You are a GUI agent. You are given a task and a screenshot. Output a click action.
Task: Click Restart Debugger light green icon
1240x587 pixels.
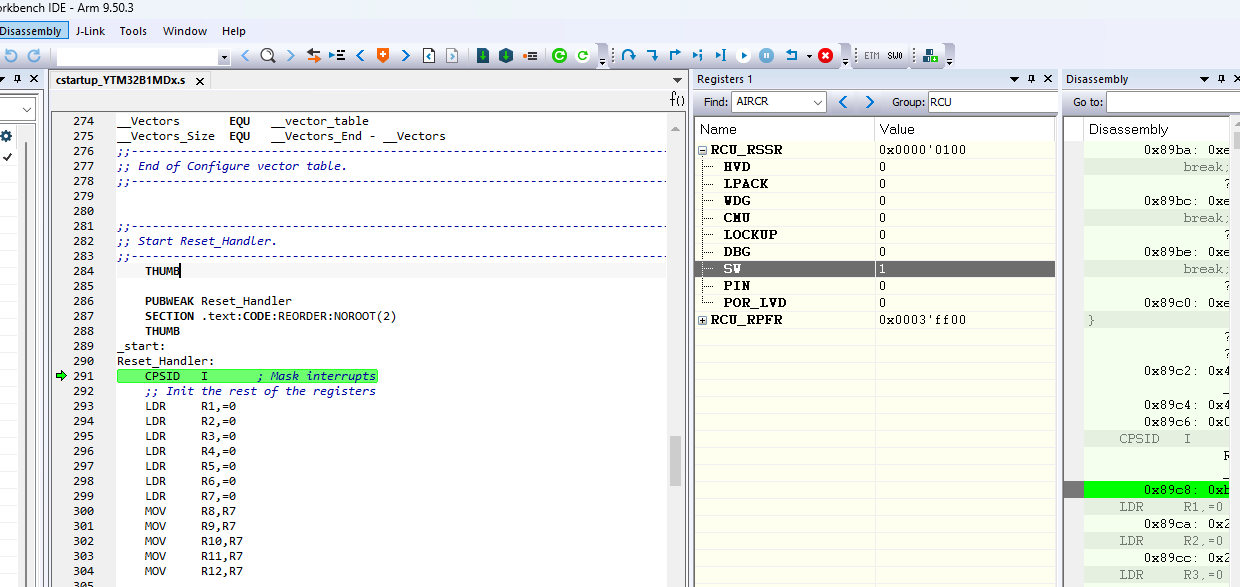[583, 56]
